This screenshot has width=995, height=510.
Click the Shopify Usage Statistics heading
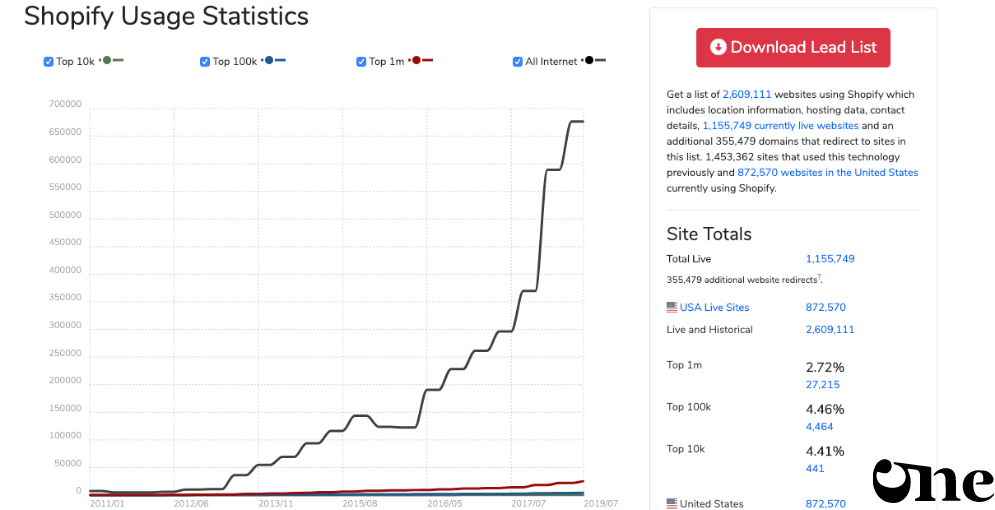pos(166,16)
